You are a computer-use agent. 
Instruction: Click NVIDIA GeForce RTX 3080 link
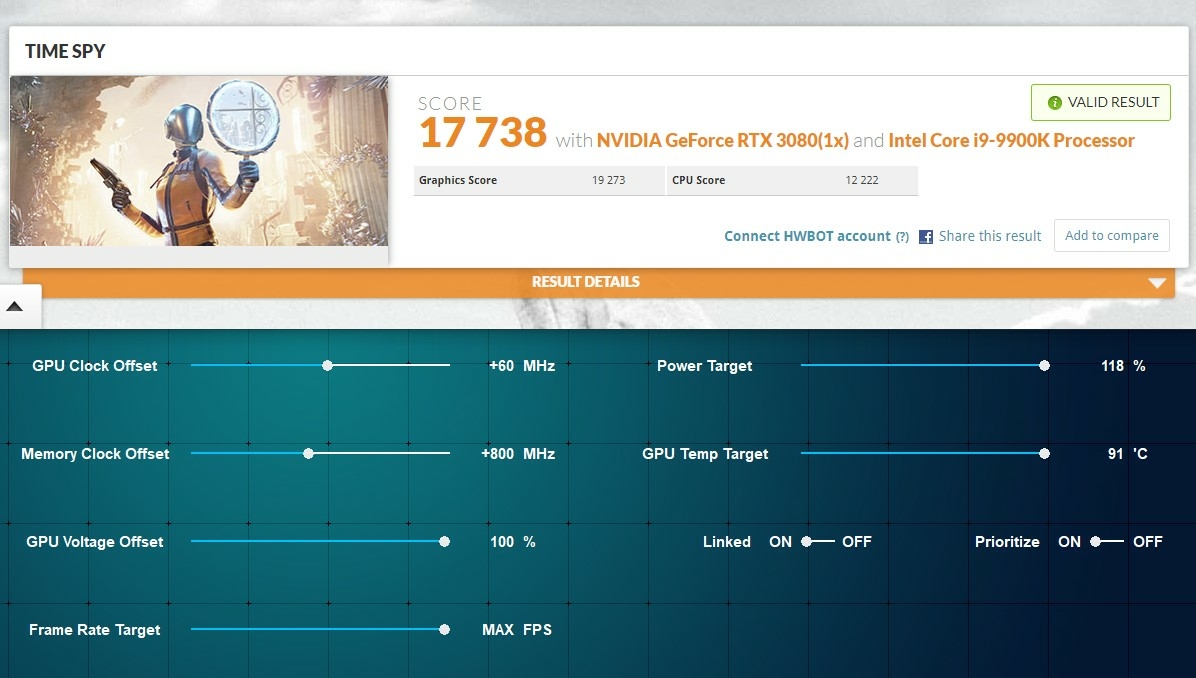[722, 140]
